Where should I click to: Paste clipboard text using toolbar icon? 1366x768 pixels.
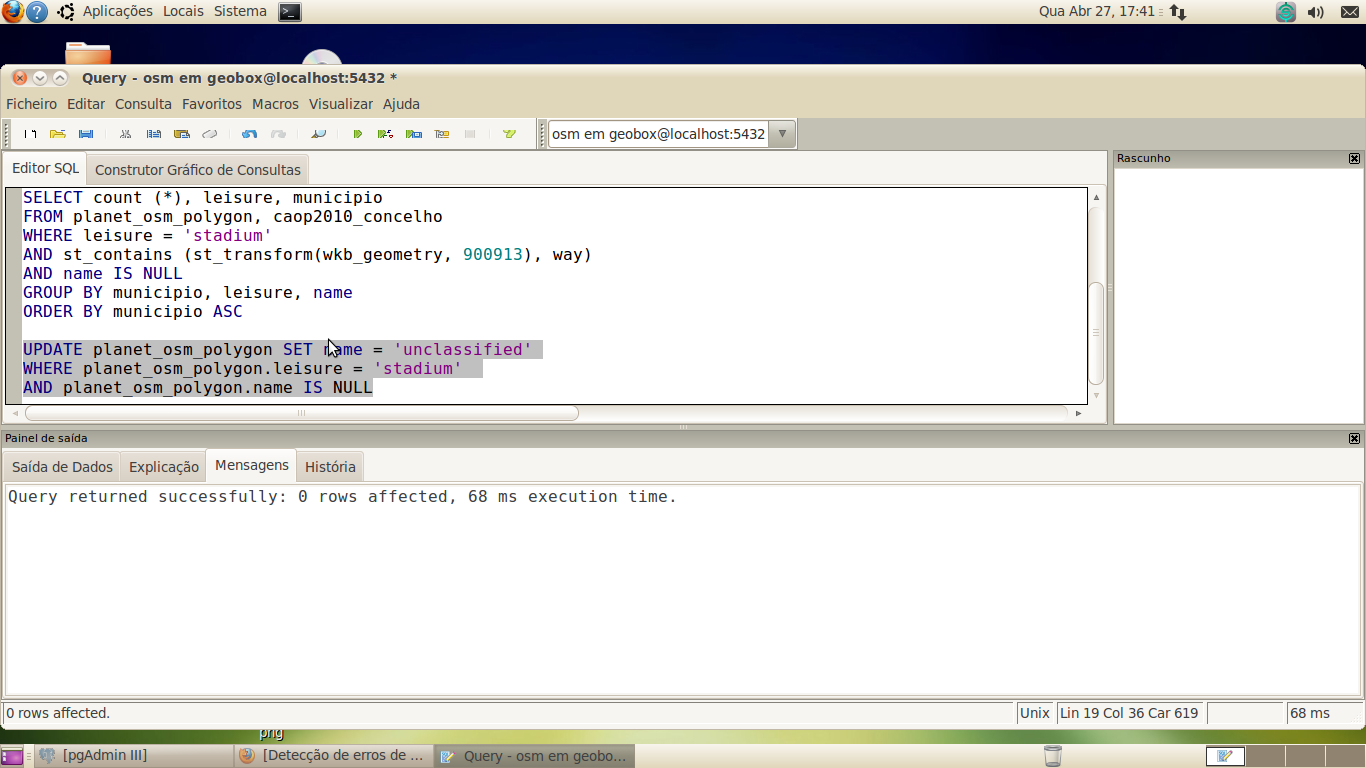[182, 134]
